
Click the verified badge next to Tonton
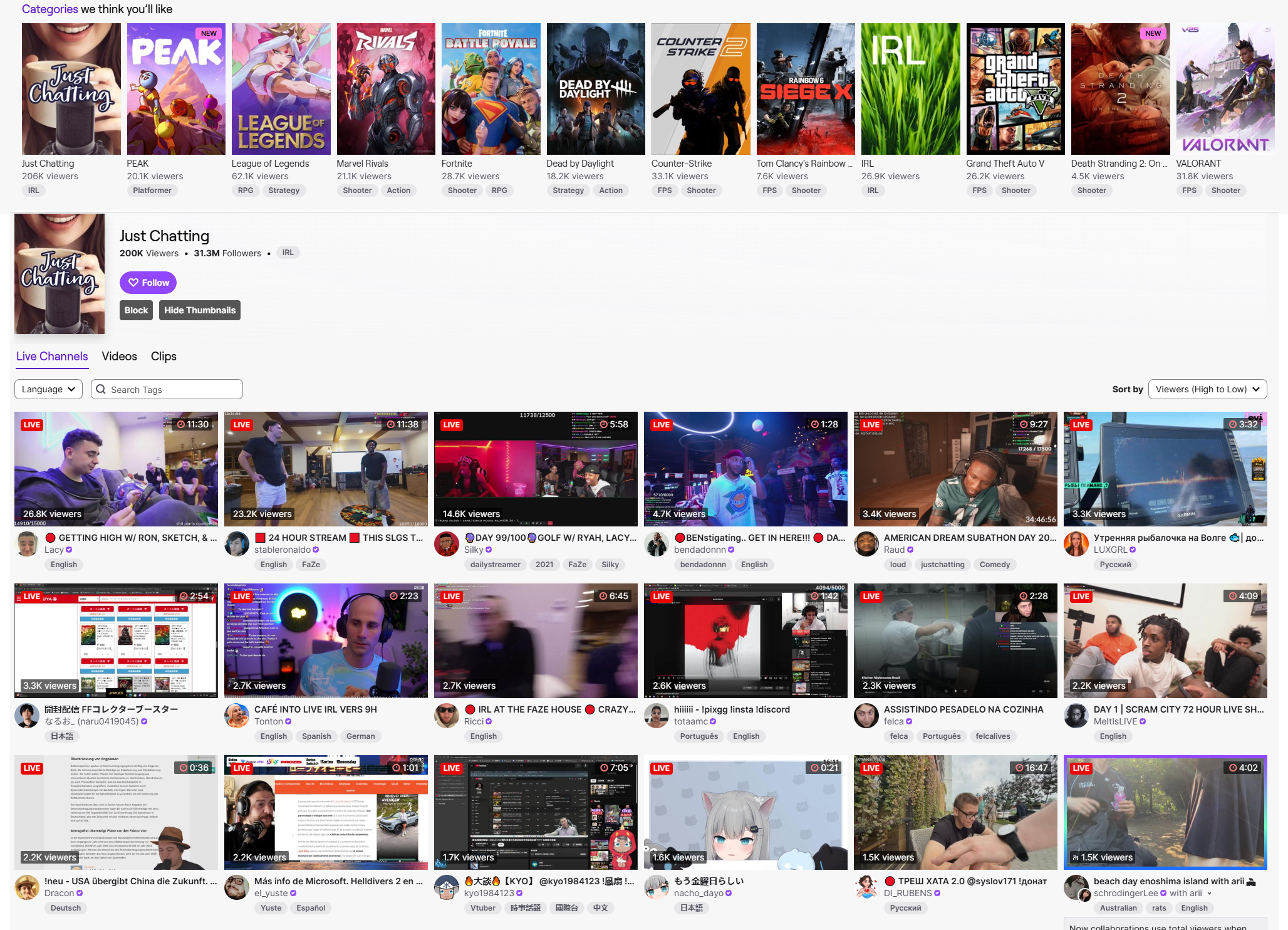click(x=288, y=721)
